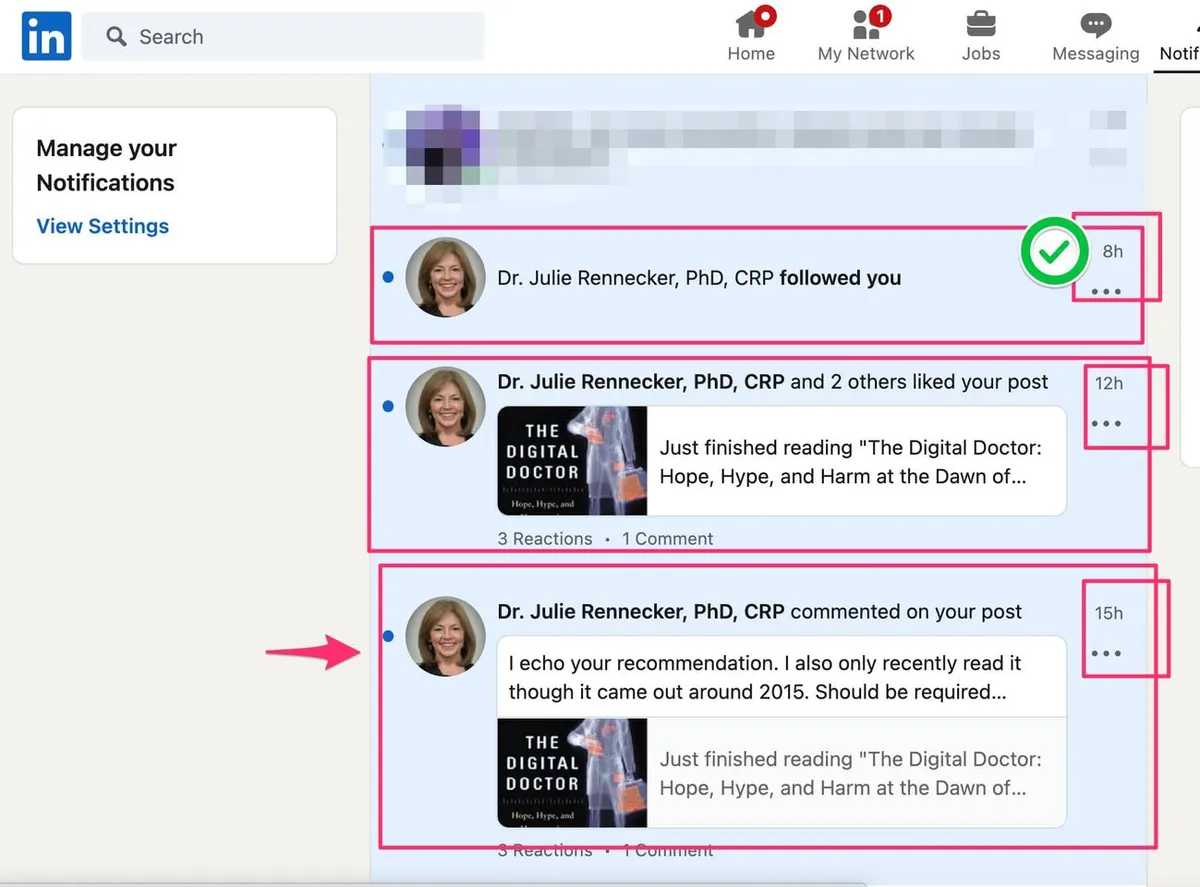Open the Messaging speech bubble icon

point(1096,25)
